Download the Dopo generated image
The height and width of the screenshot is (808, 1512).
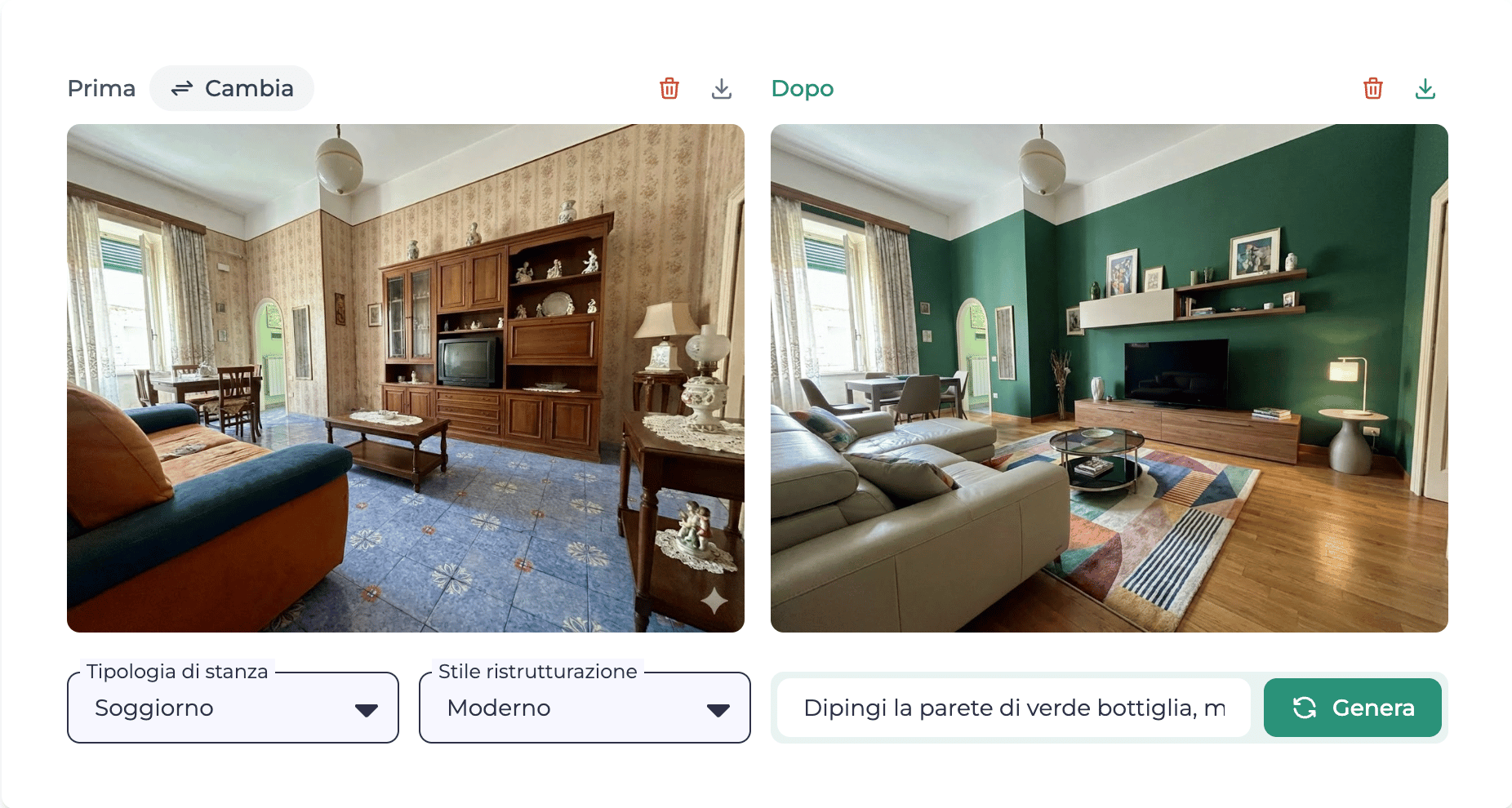tap(1425, 88)
